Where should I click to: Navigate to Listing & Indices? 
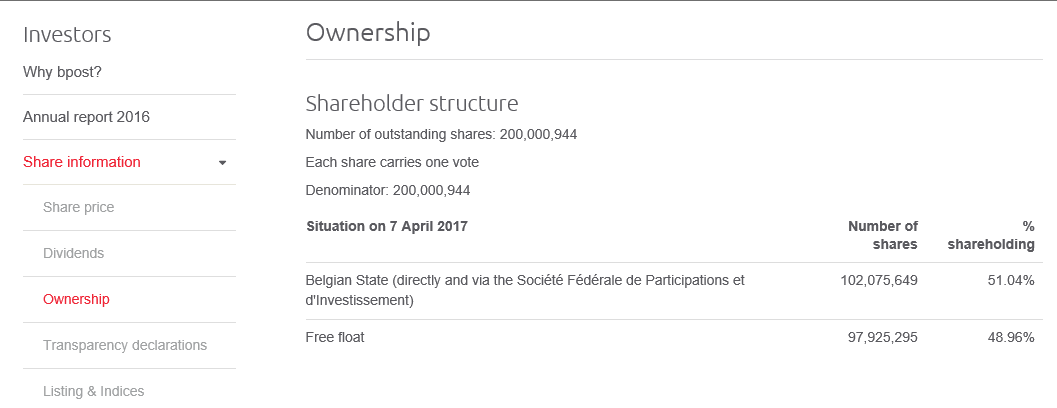[x=93, y=391]
